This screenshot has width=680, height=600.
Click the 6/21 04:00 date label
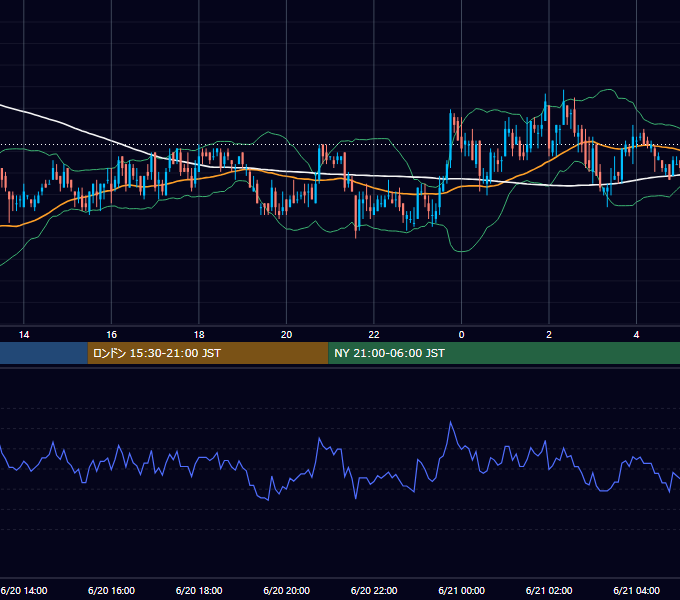637,590
